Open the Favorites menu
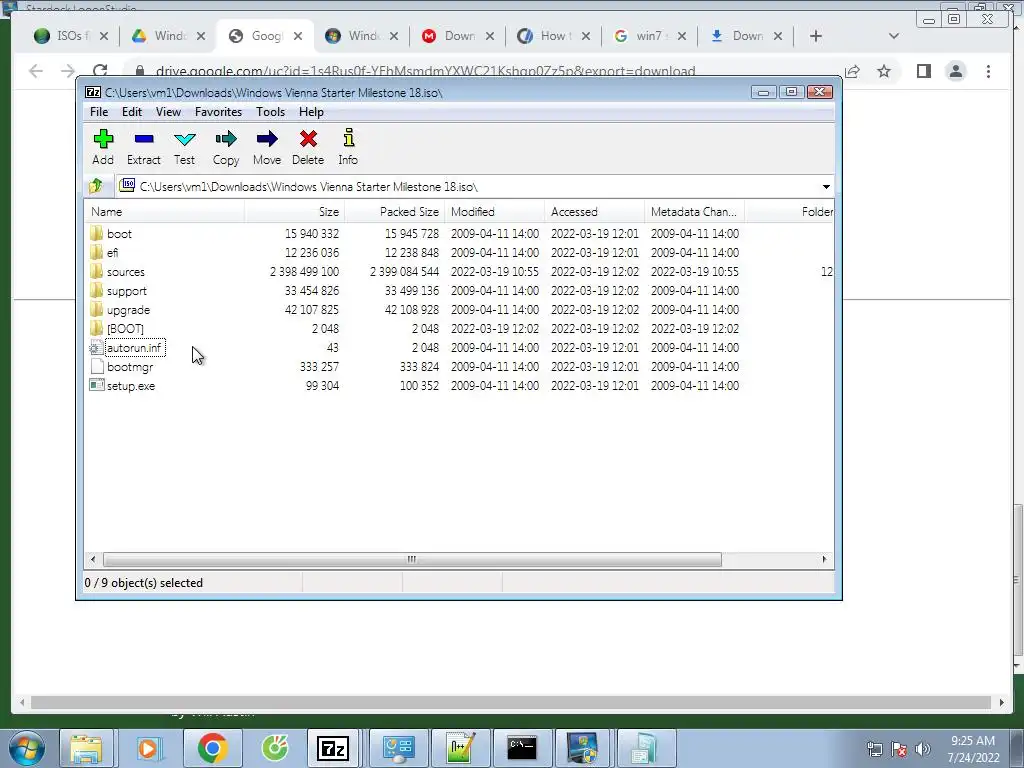This screenshot has width=1024, height=768. (218, 112)
